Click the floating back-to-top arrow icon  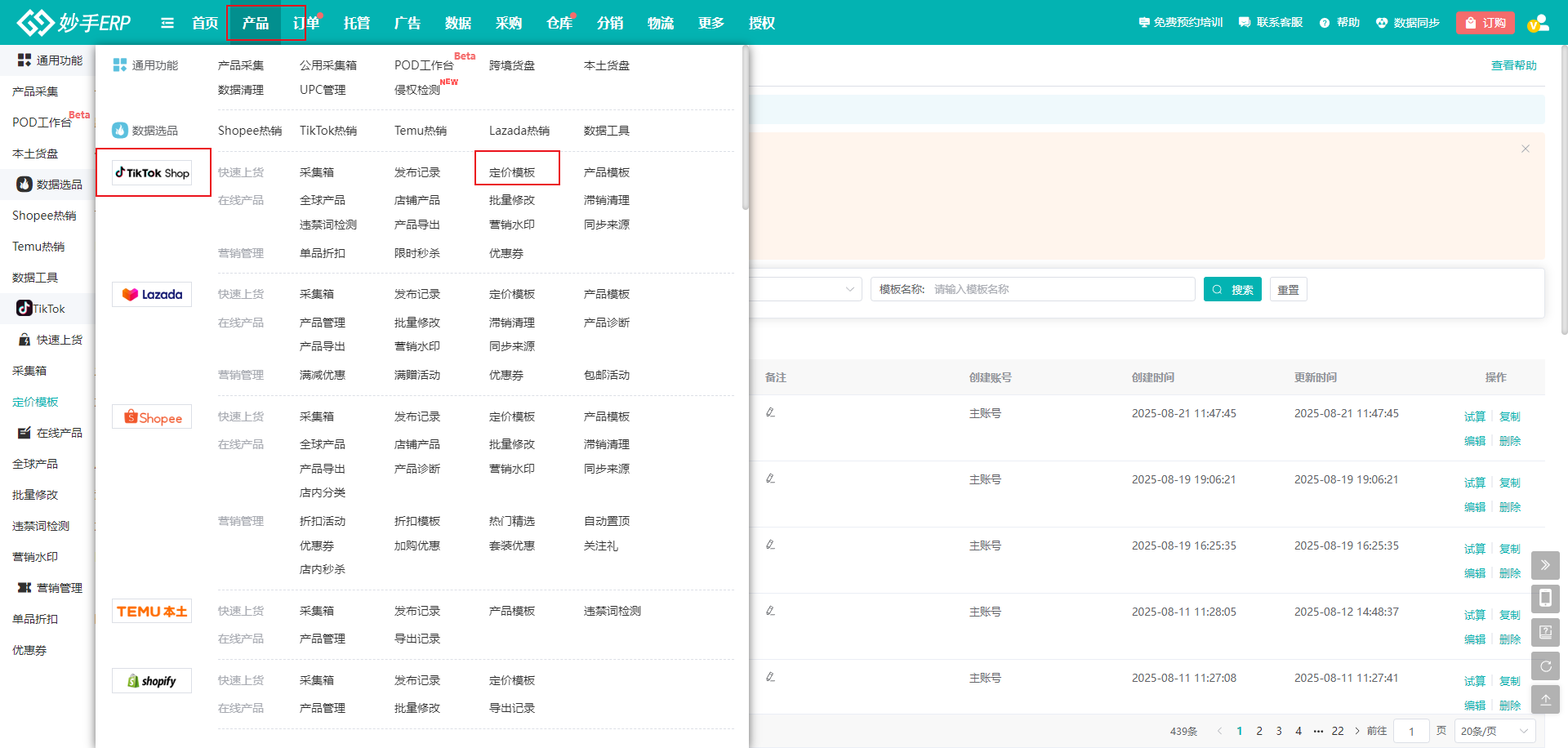[1545, 700]
